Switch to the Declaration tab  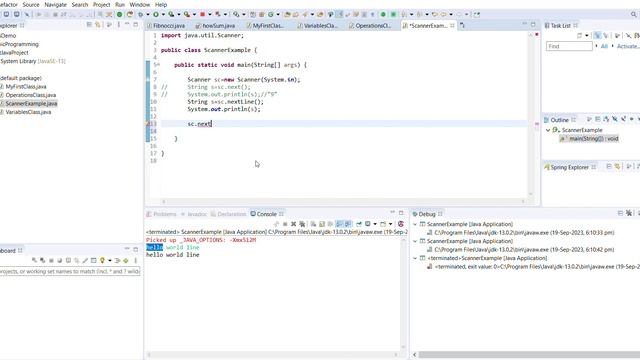click(229, 214)
